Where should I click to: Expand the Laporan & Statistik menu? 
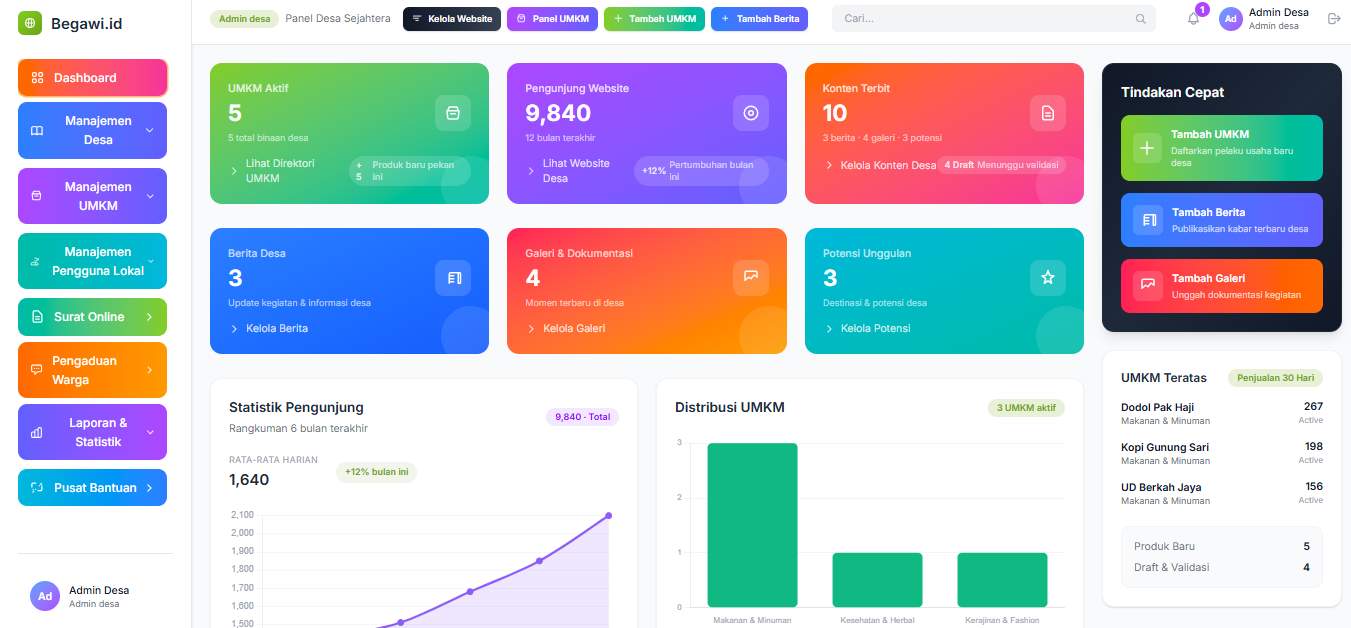[92, 432]
